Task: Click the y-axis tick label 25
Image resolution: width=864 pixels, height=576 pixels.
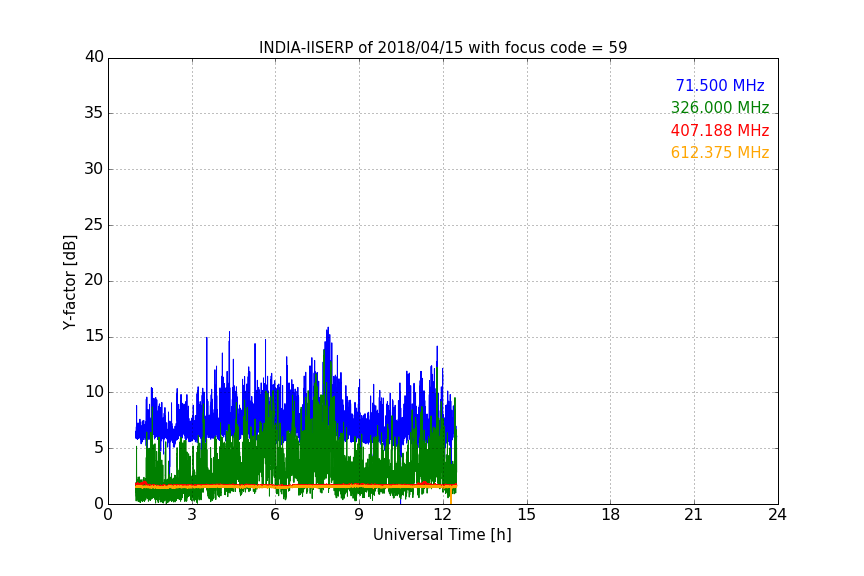Action: coord(94,224)
